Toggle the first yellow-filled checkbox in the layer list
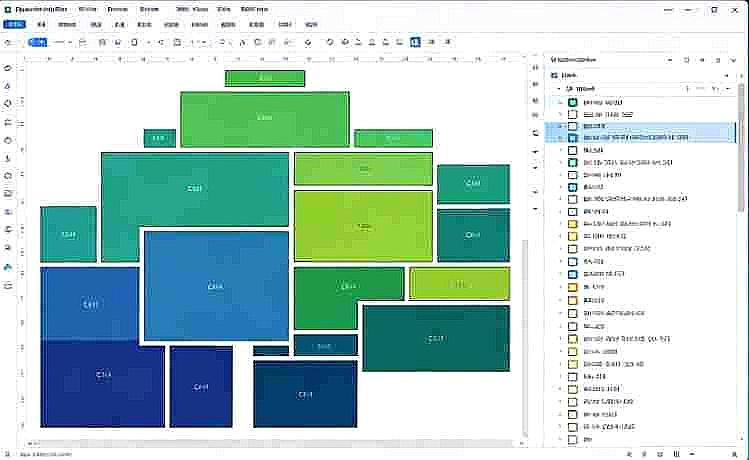 [573, 224]
